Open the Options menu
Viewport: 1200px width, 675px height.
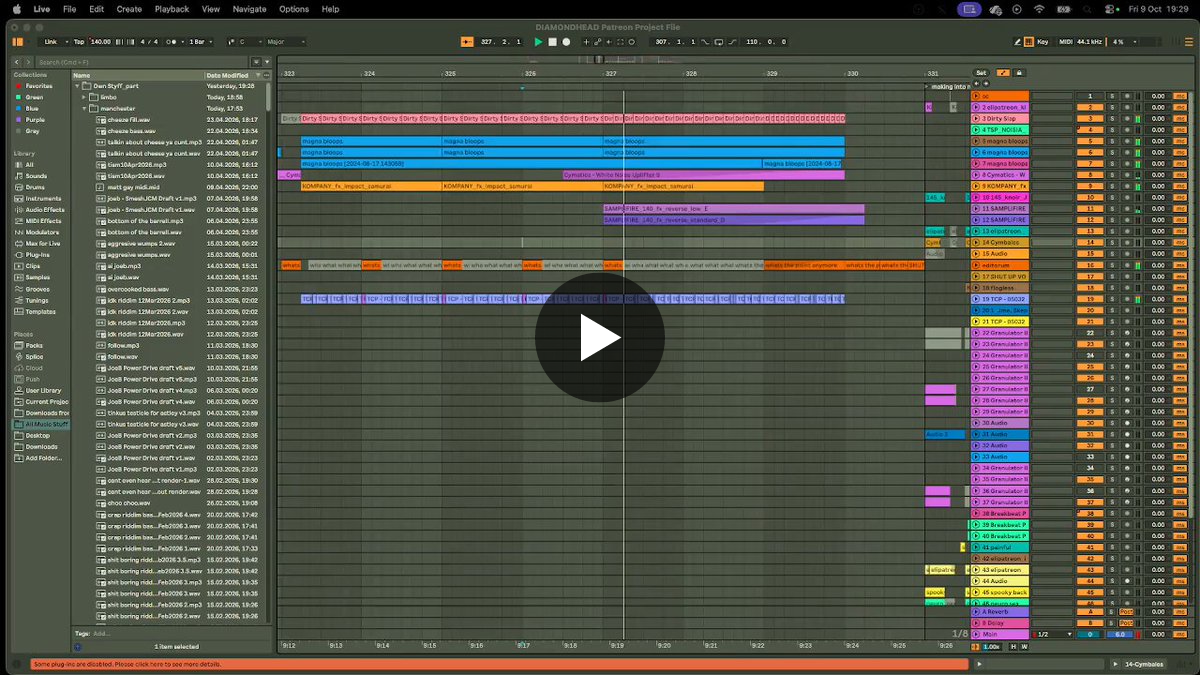point(294,9)
